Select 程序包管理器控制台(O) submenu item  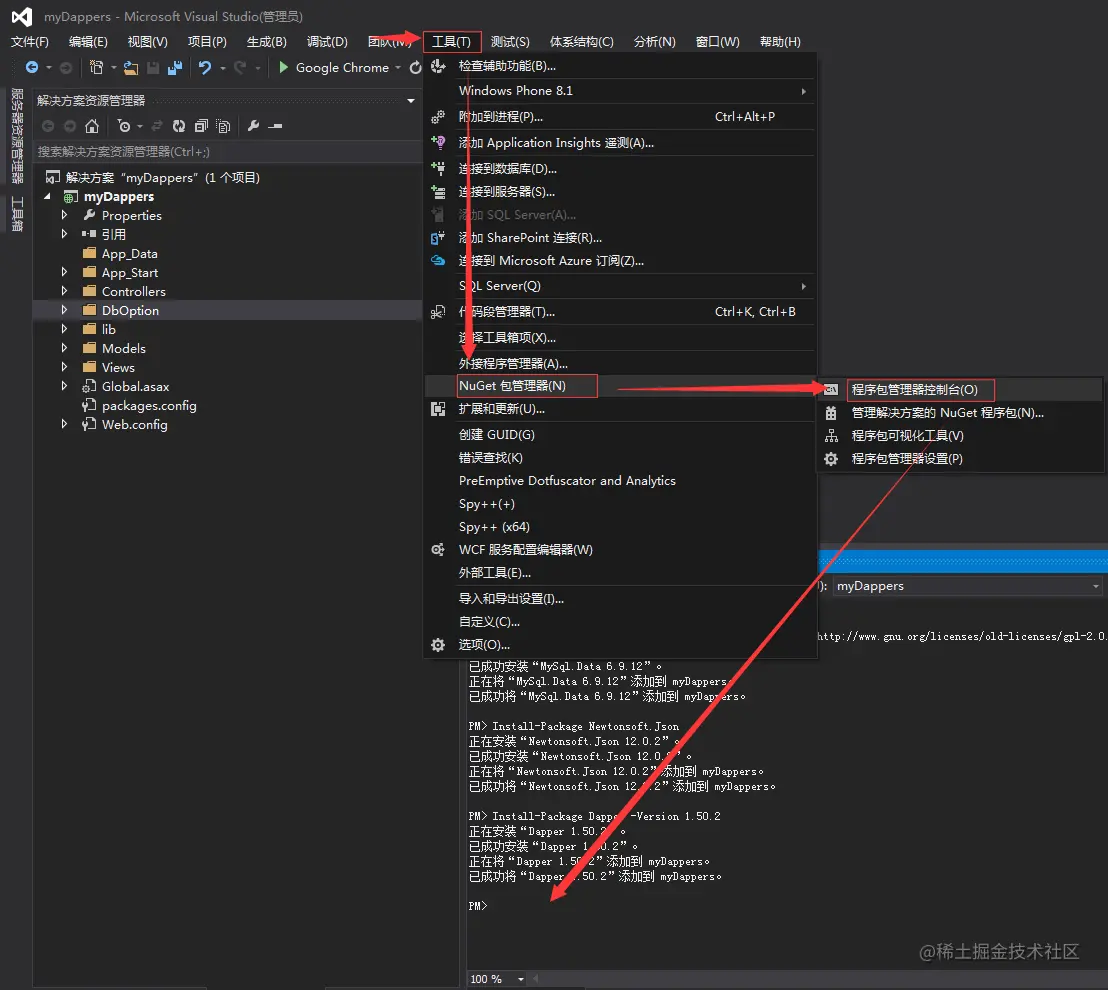(x=961, y=389)
